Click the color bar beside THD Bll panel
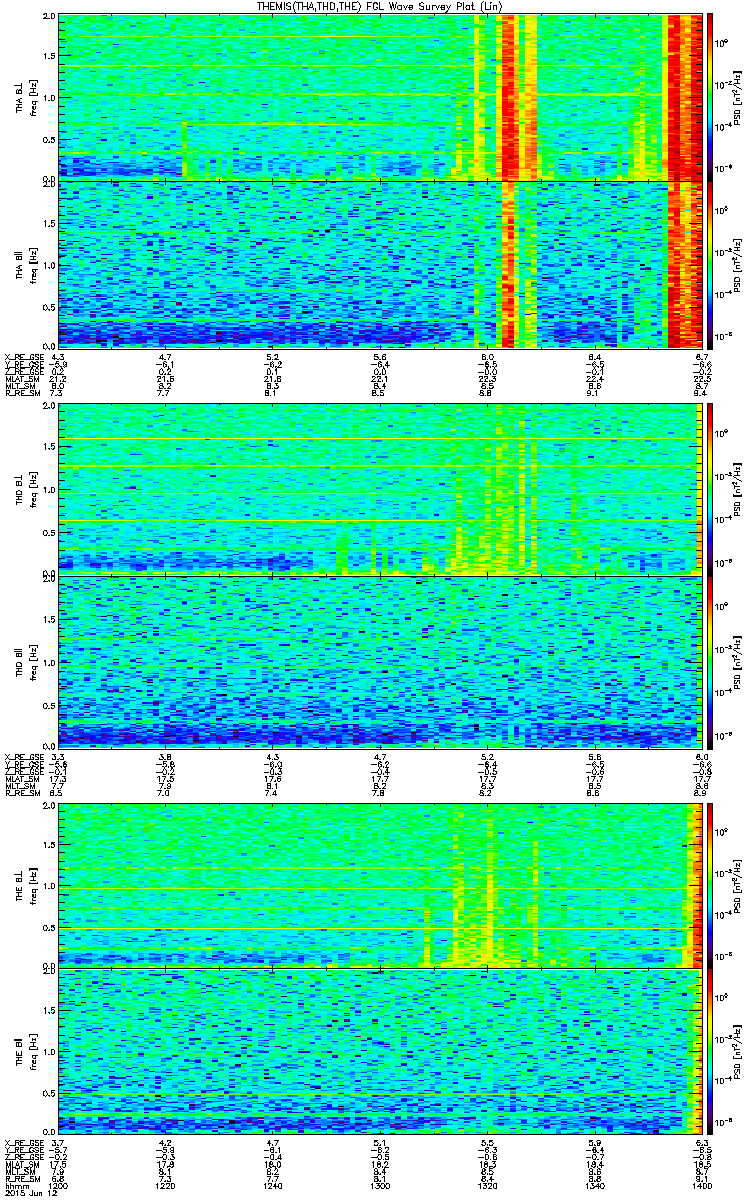The width and height of the screenshot is (750, 1200). [711, 661]
